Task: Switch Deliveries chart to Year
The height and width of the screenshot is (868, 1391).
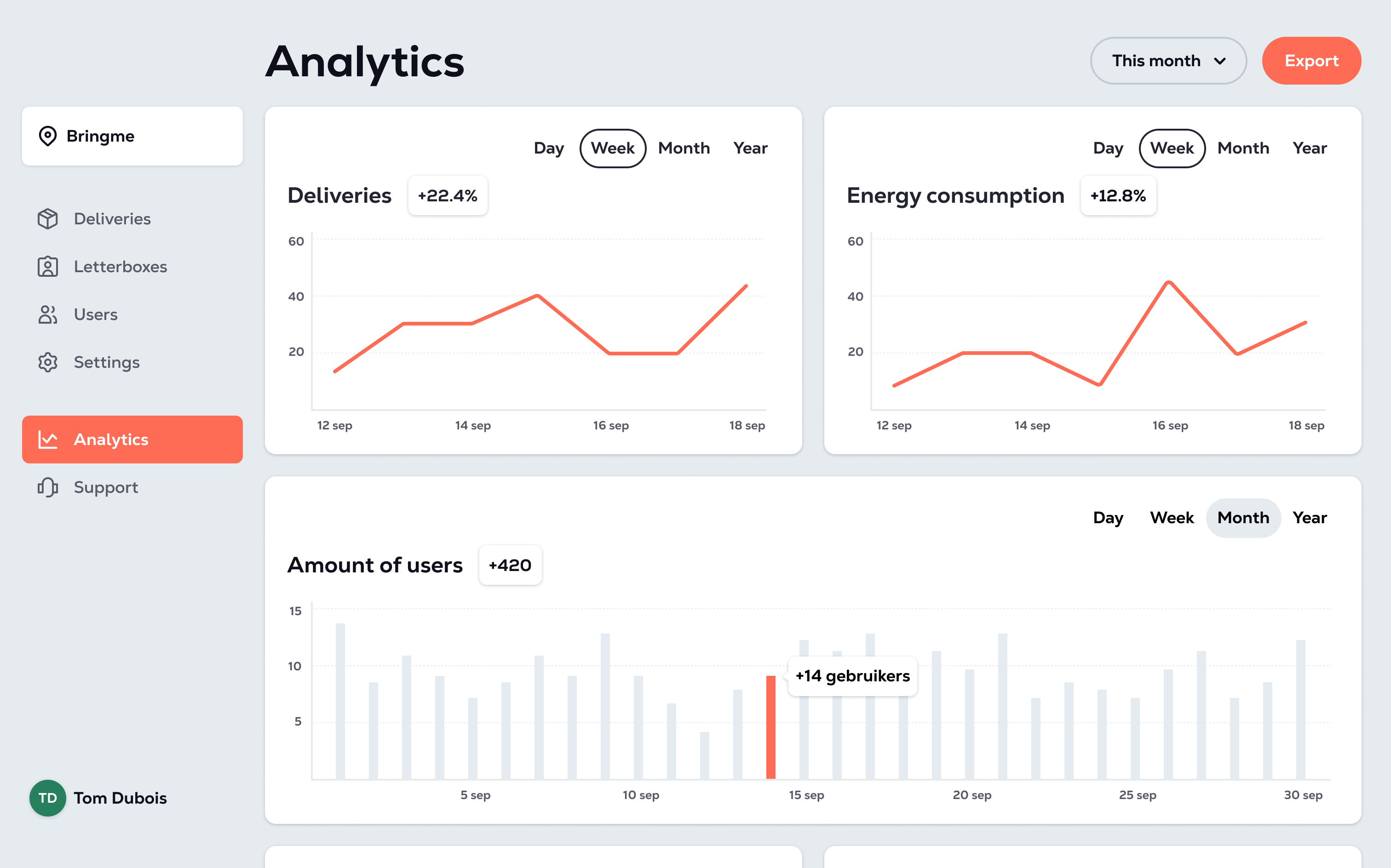Action: coord(750,148)
